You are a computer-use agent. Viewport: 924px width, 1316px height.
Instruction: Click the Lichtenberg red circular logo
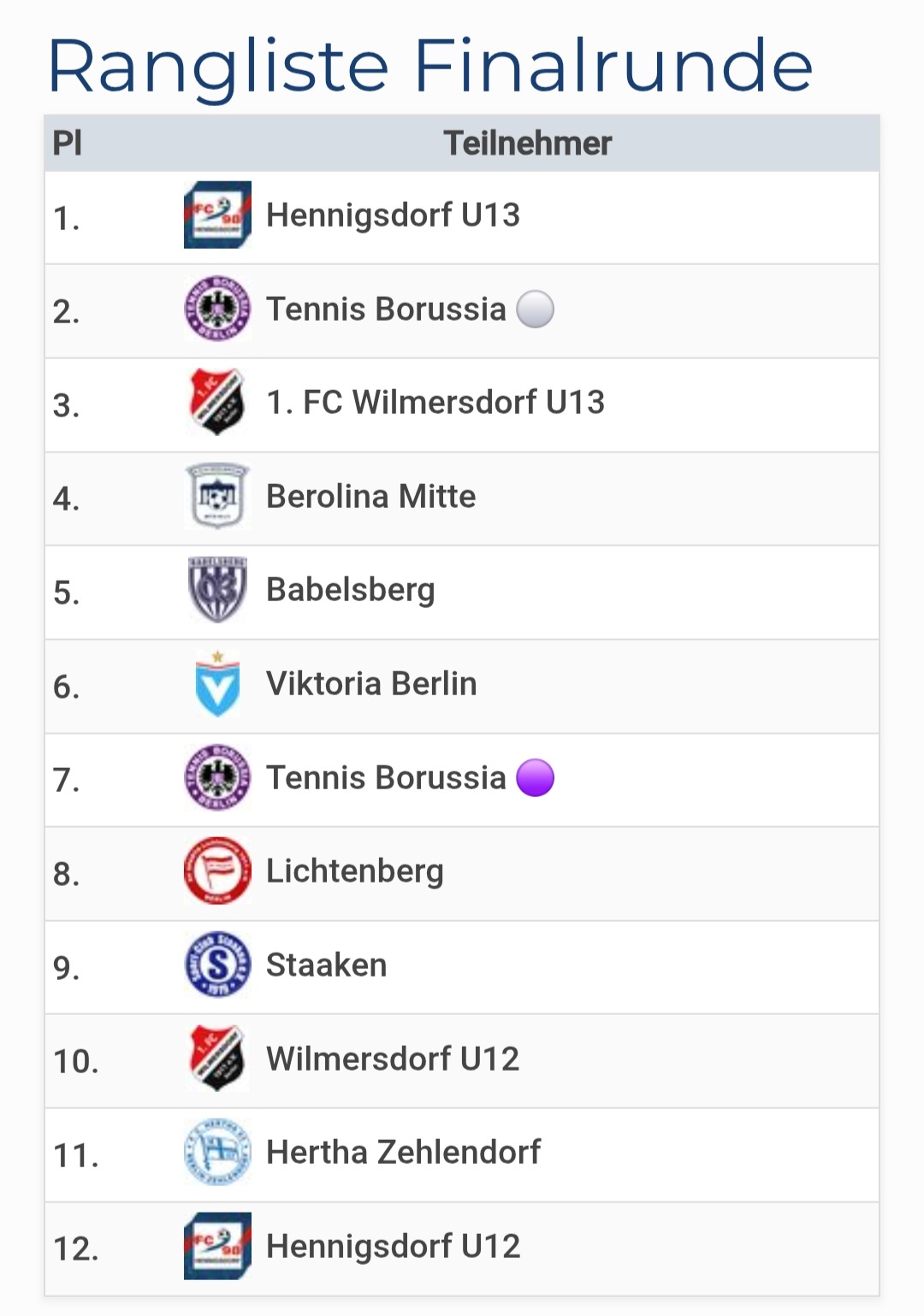(x=217, y=871)
